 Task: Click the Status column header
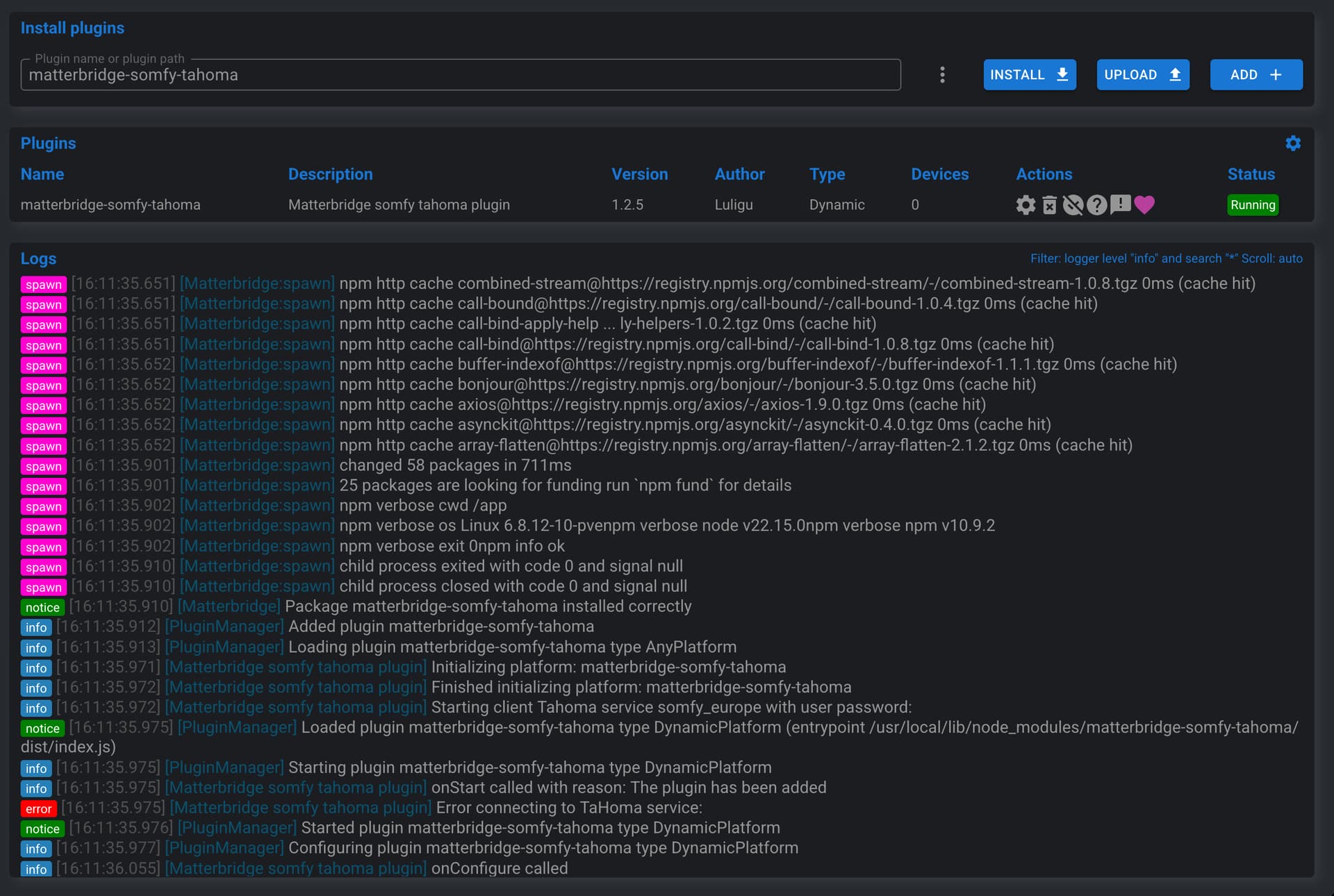(x=1251, y=174)
